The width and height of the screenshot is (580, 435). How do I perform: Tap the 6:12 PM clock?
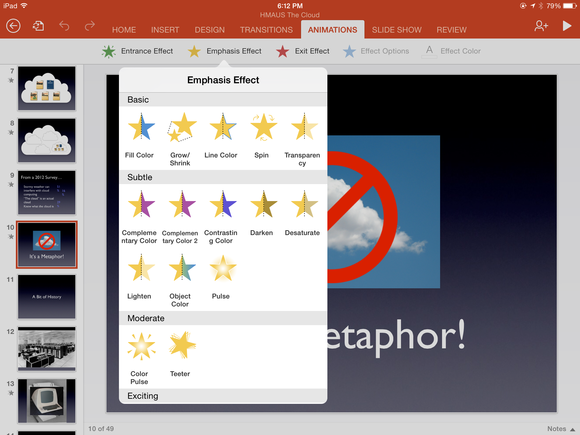coord(290,6)
